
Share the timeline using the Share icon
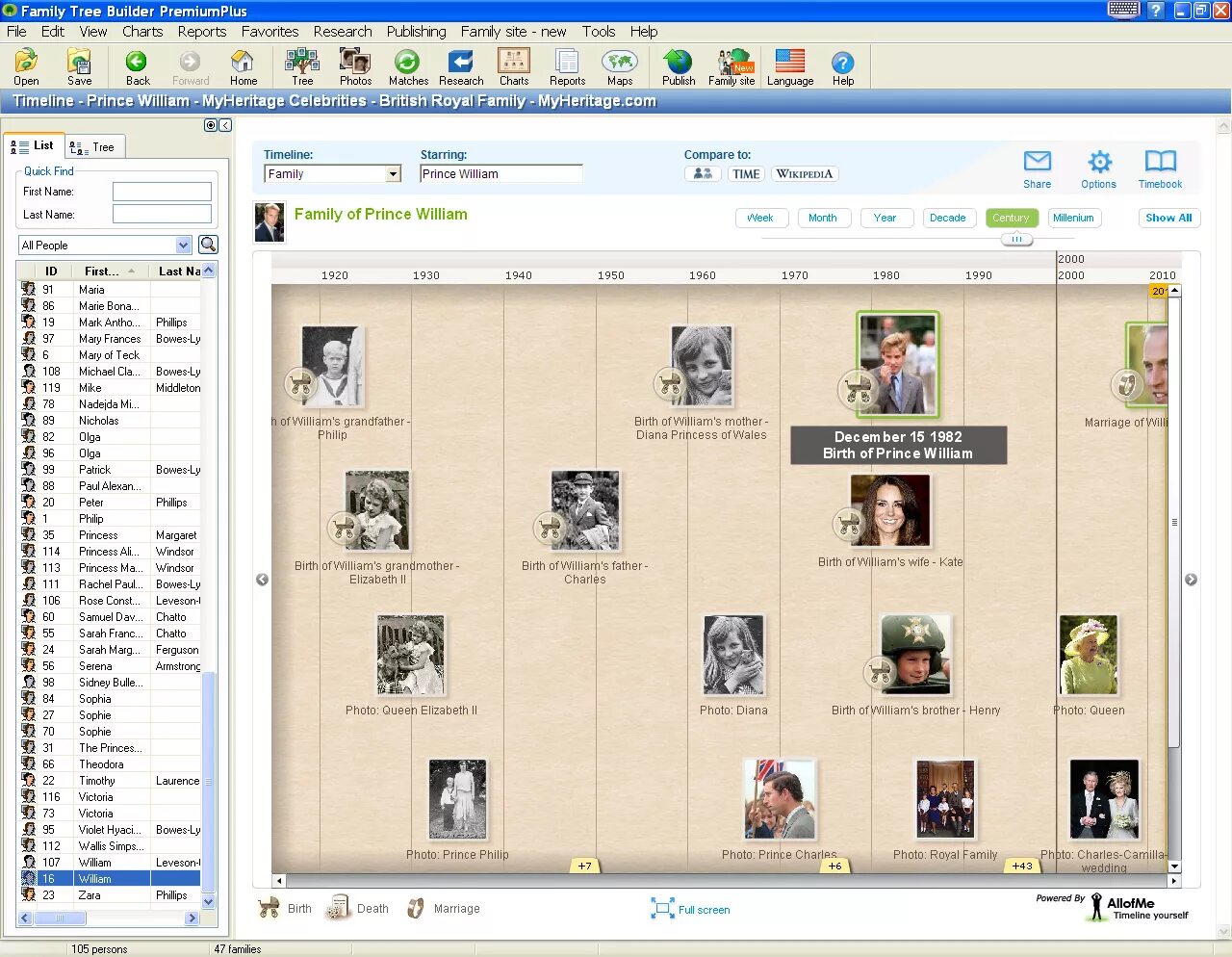(x=1037, y=168)
